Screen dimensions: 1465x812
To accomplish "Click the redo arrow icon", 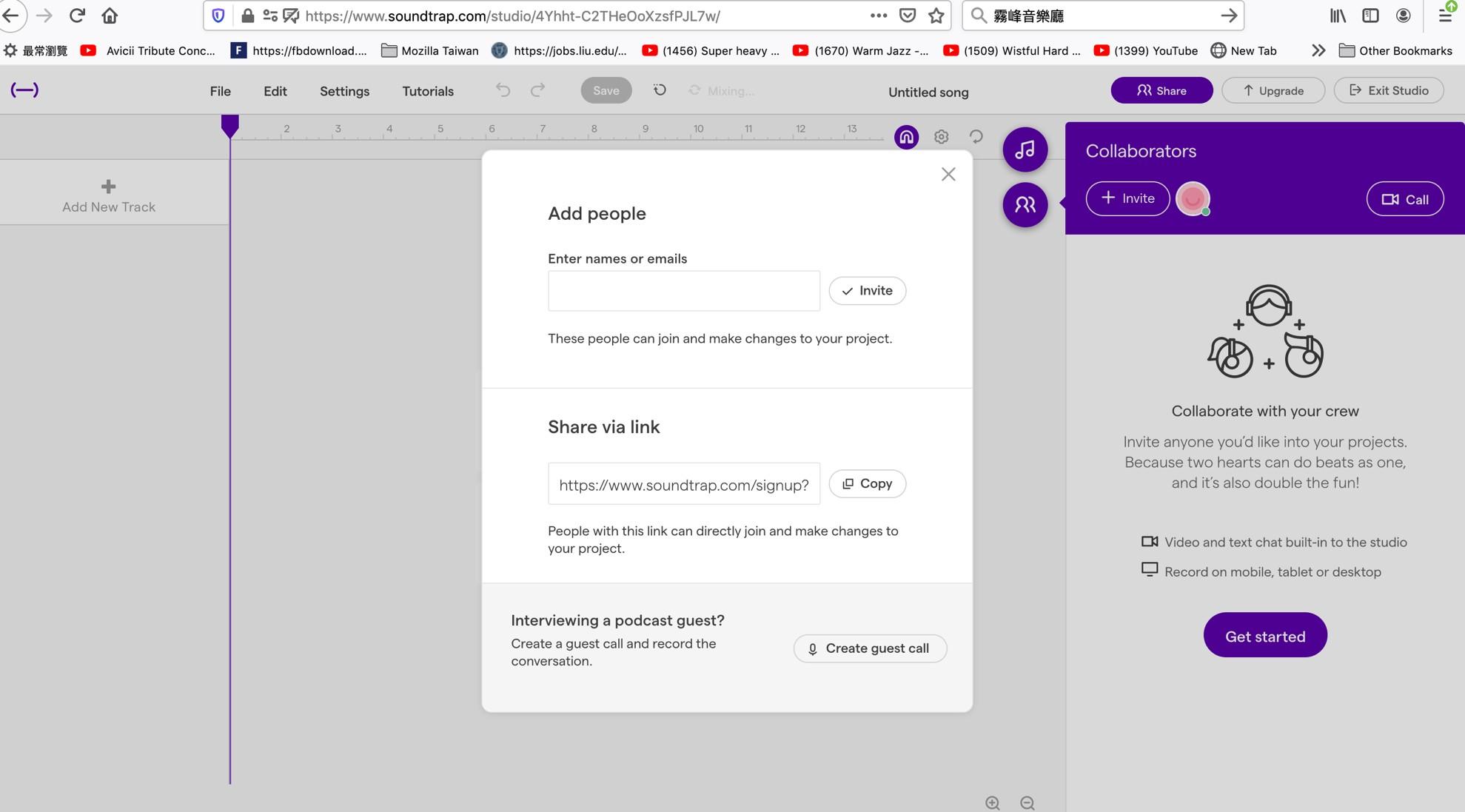I will 537,90.
